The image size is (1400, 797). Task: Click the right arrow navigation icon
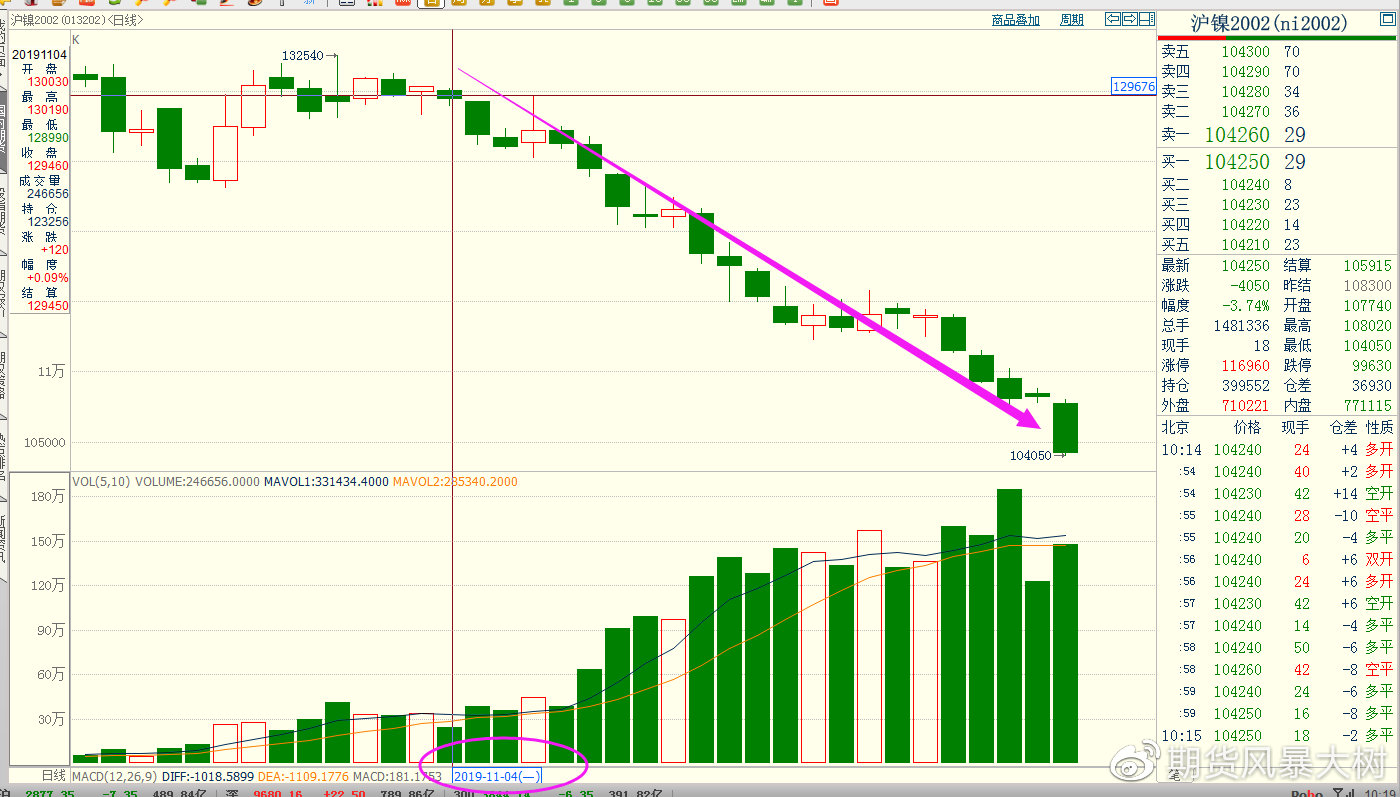point(1130,19)
